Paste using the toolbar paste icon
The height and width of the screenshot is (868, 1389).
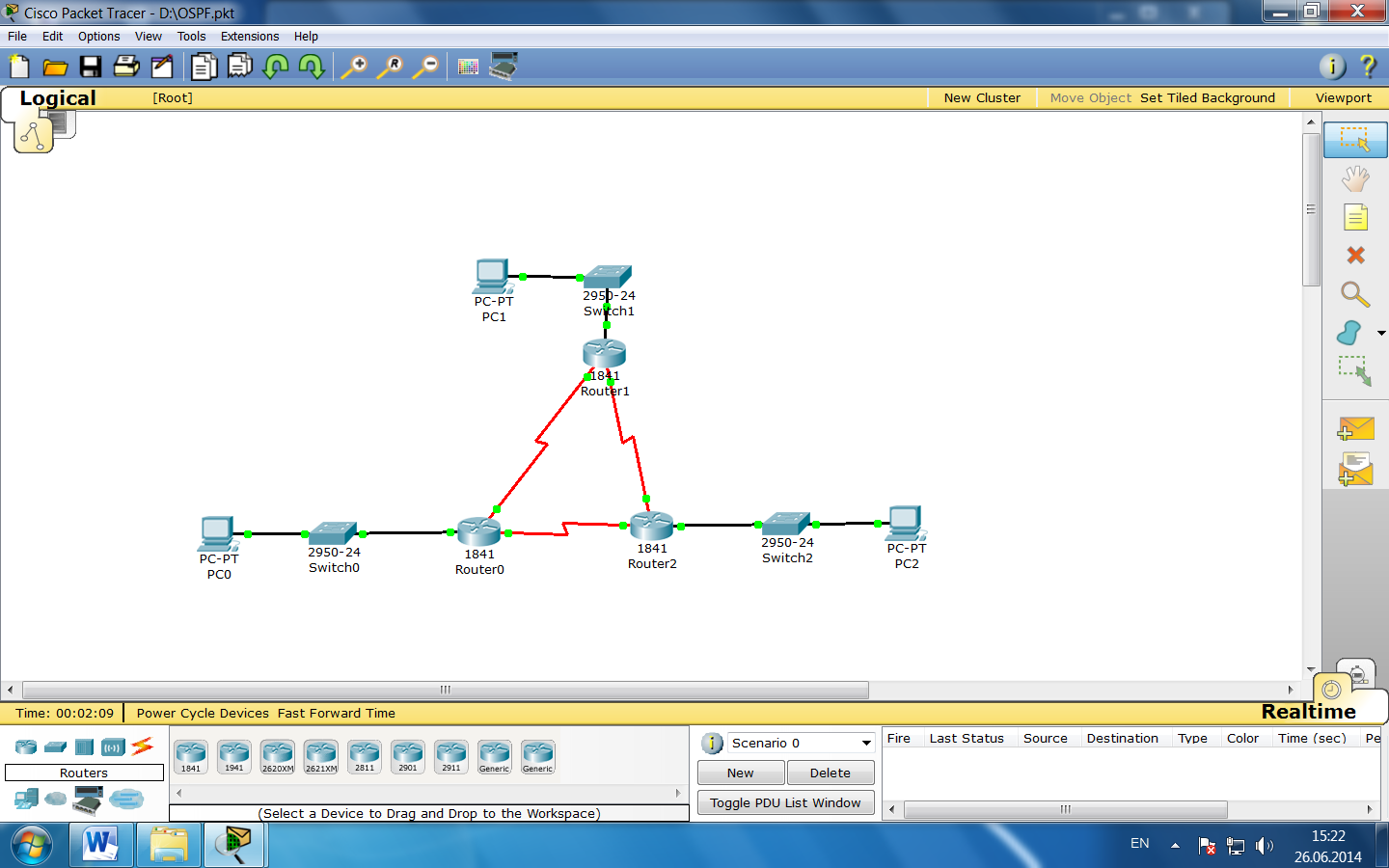coord(239,67)
